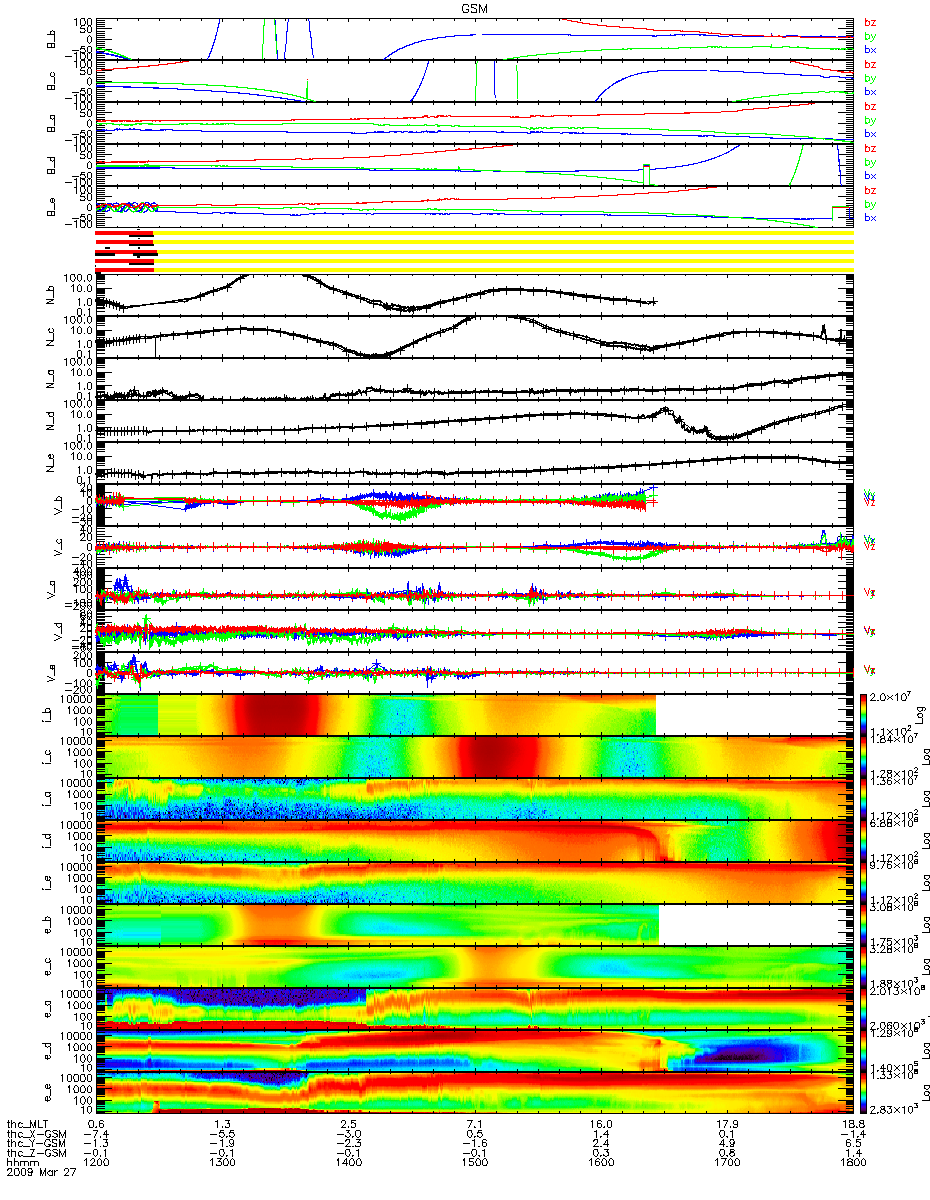Open the i_c ion spectrogram panel
Image resolution: width=930 pixels, height=1200 pixels.
(474, 757)
